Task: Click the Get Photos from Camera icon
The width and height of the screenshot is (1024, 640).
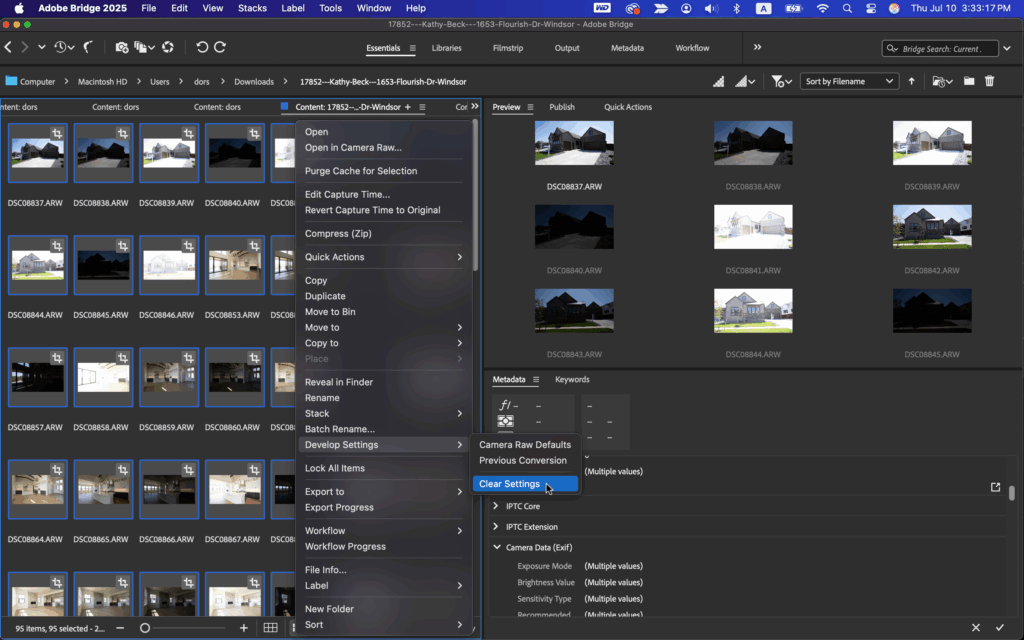Action: click(x=122, y=47)
